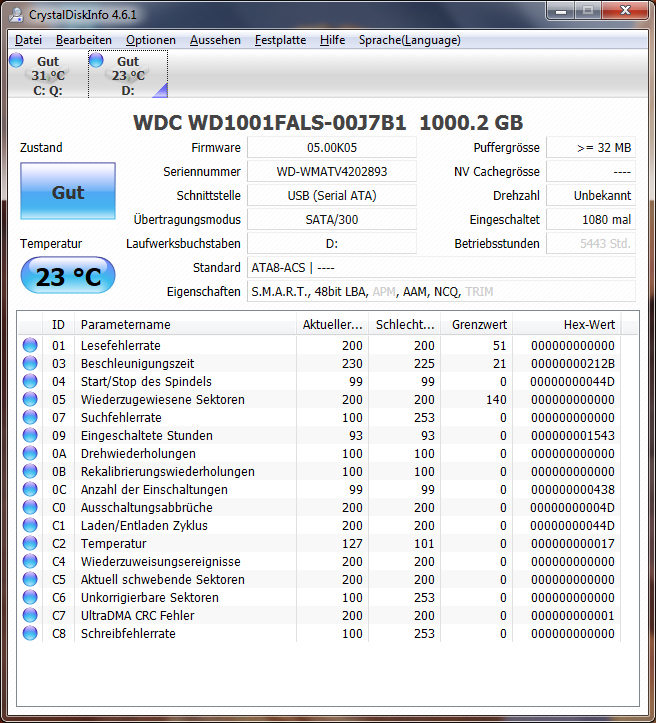Click the Betriebsstunden field 5443 Std.
This screenshot has width=656, height=723.
tap(591, 243)
